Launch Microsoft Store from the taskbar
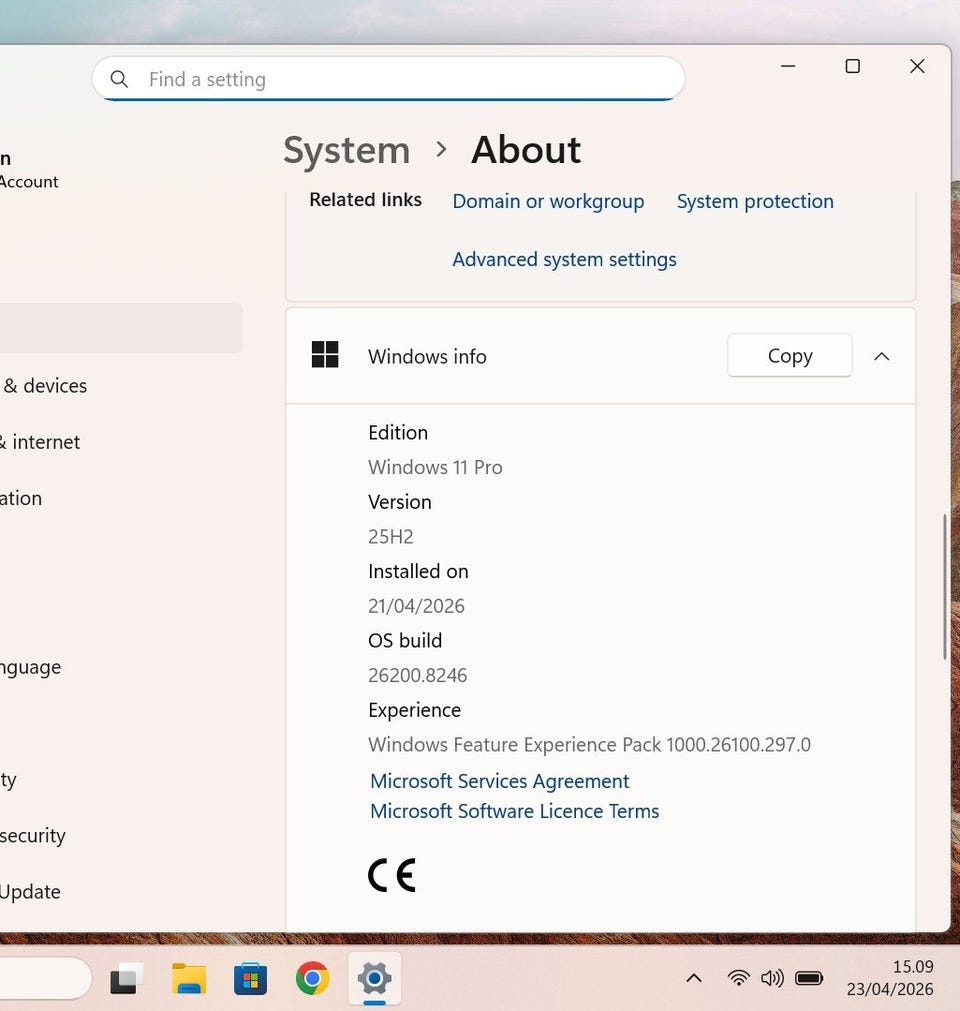The image size is (960, 1011). (250, 978)
